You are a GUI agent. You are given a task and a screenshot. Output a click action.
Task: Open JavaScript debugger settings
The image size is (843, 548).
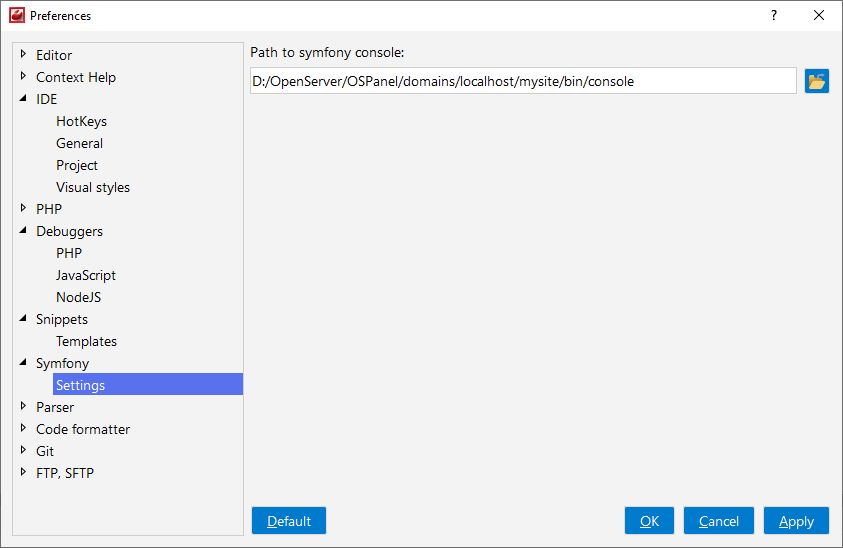[85, 275]
